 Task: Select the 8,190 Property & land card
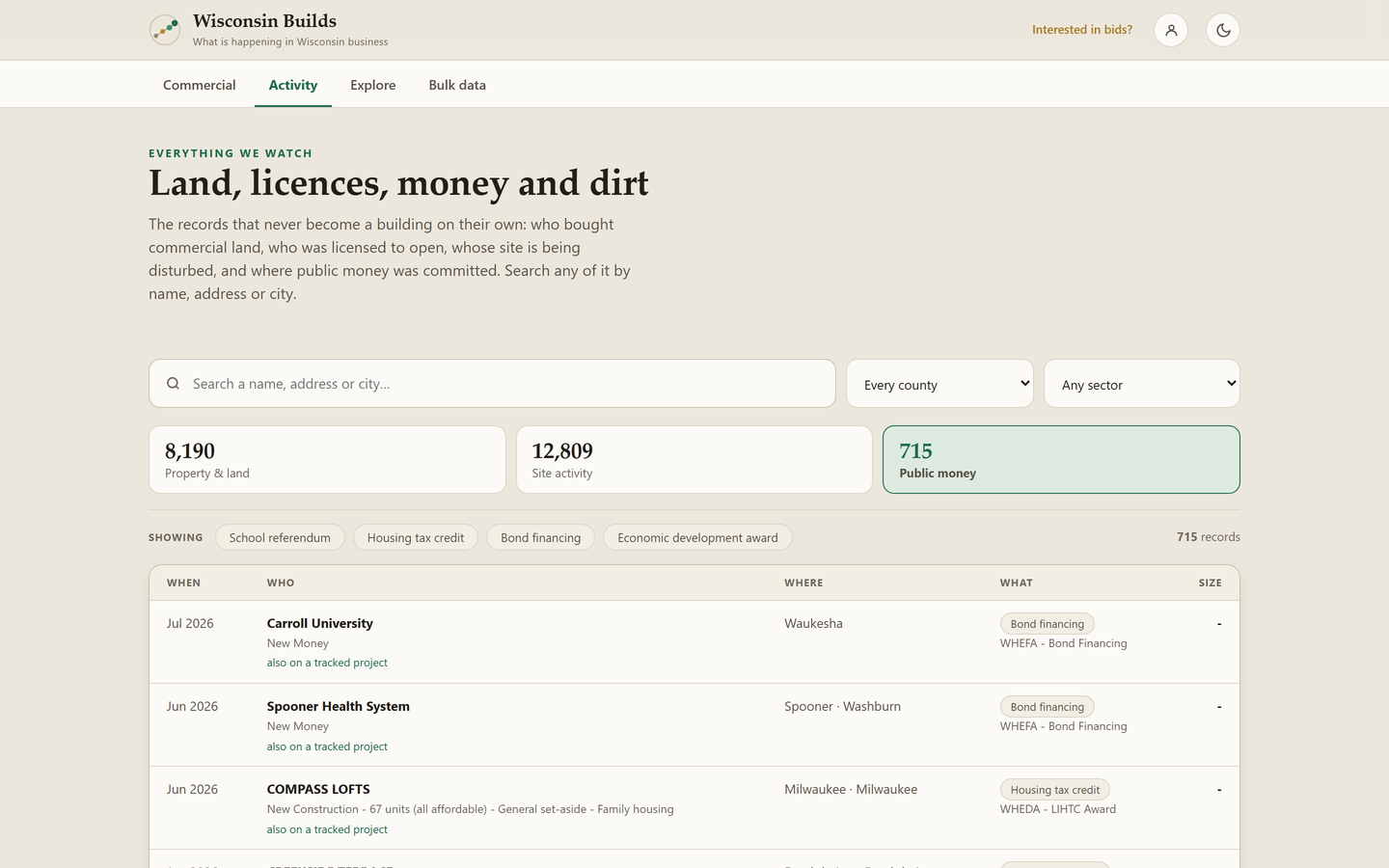(x=327, y=460)
